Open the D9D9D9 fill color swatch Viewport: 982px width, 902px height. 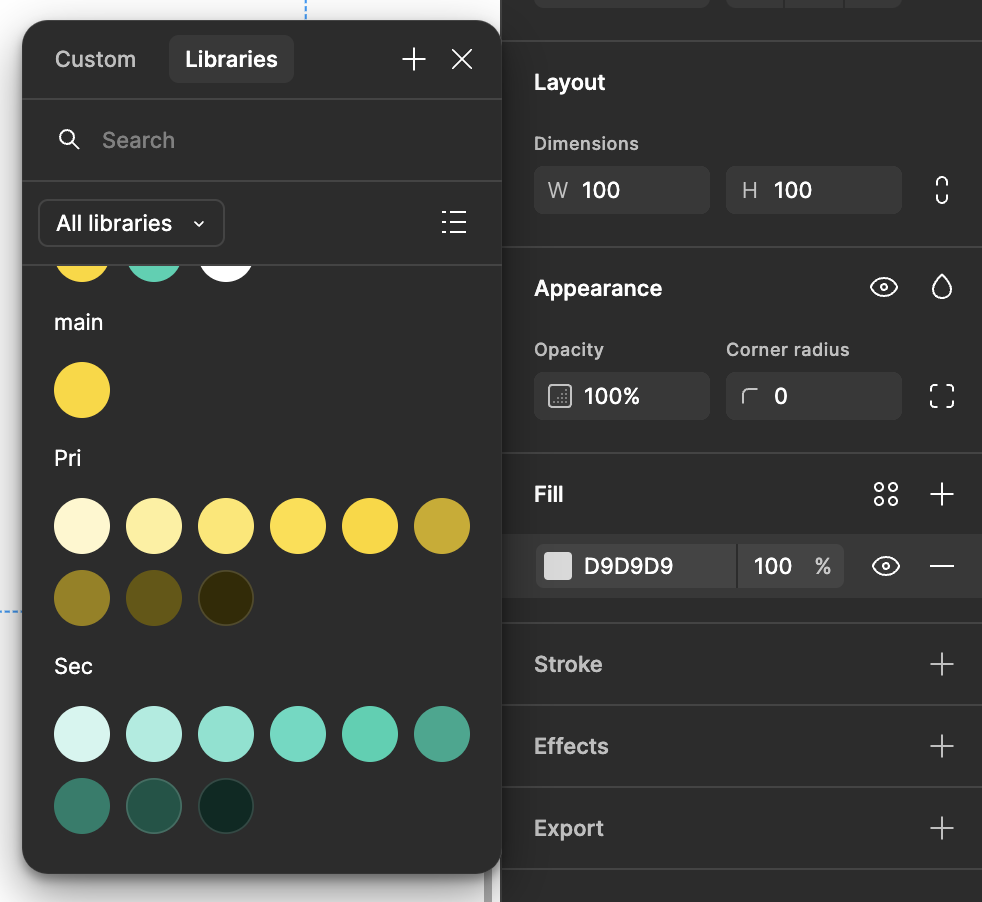[x=557, y=566]
